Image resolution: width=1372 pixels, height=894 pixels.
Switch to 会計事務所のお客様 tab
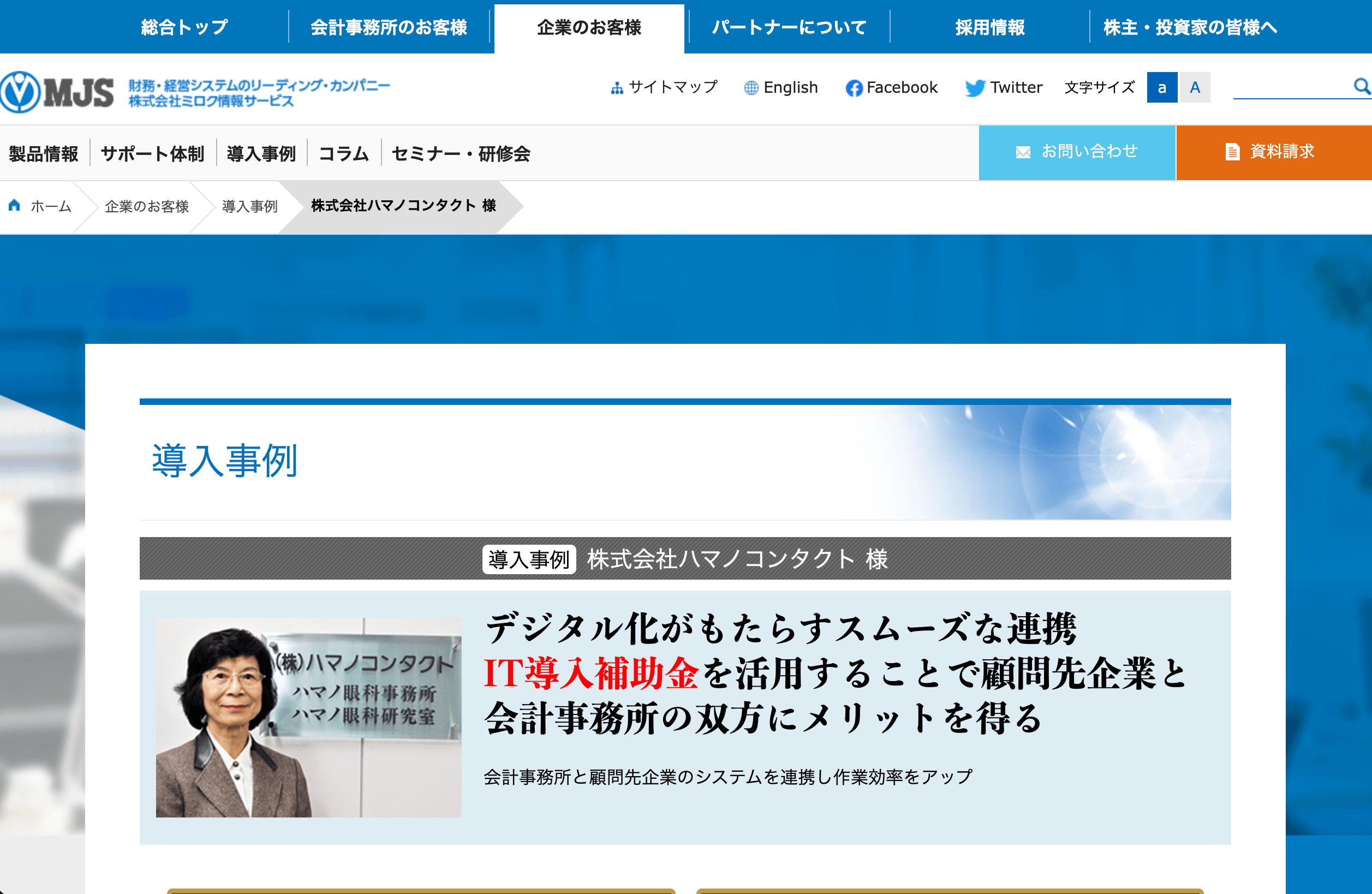pyautogui.click(x=389, y=27)
